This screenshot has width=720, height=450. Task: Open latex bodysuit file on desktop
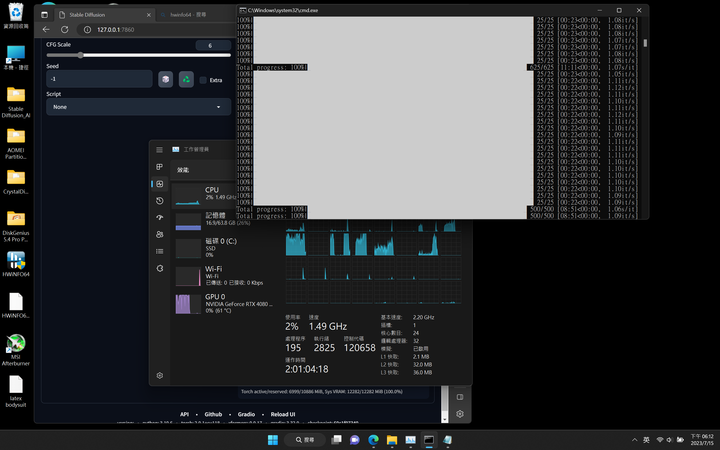(x=16, y=391)
